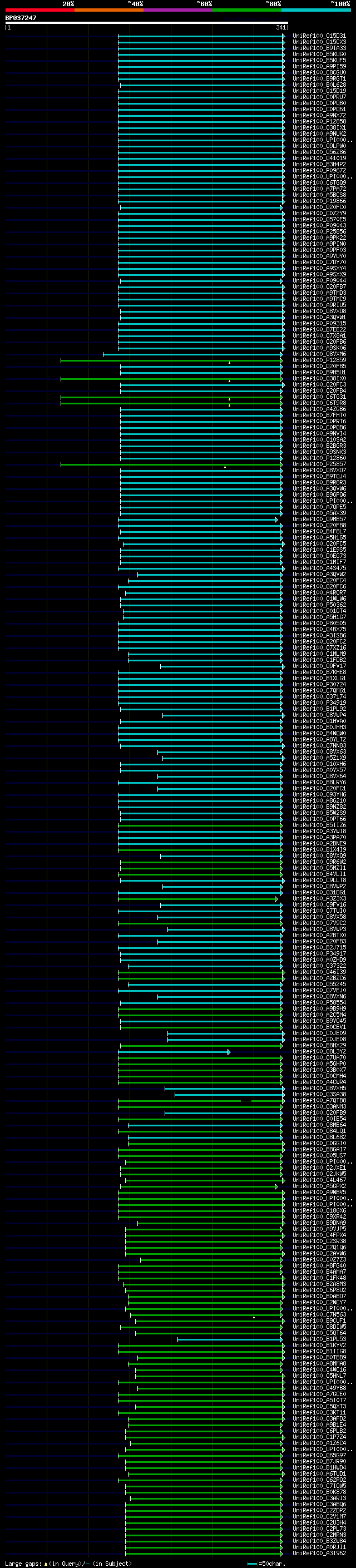Screen dimensions: 356x1568
Task: Click label UniRef100_P50362
Action: (319, 605)
